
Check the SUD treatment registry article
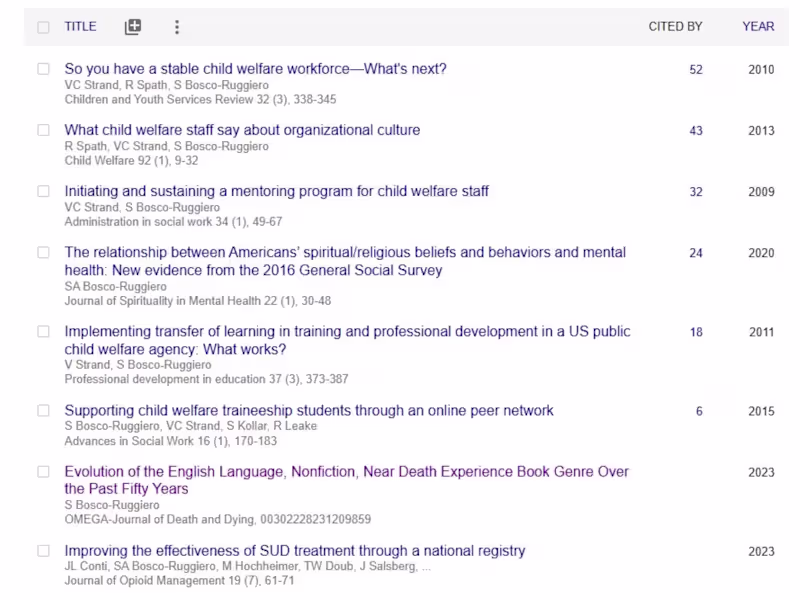pyautogui.click(x=43, y=551)
